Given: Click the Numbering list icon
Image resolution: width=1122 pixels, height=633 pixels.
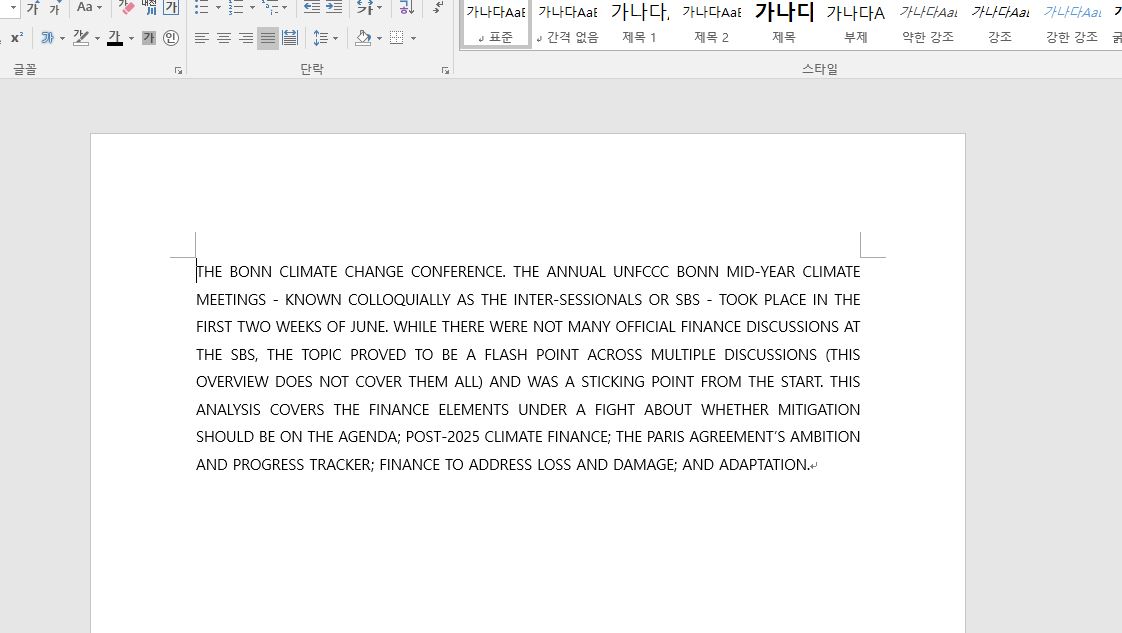Looking at the screenshot, I should pyautogui.click(x=235, y=8).
